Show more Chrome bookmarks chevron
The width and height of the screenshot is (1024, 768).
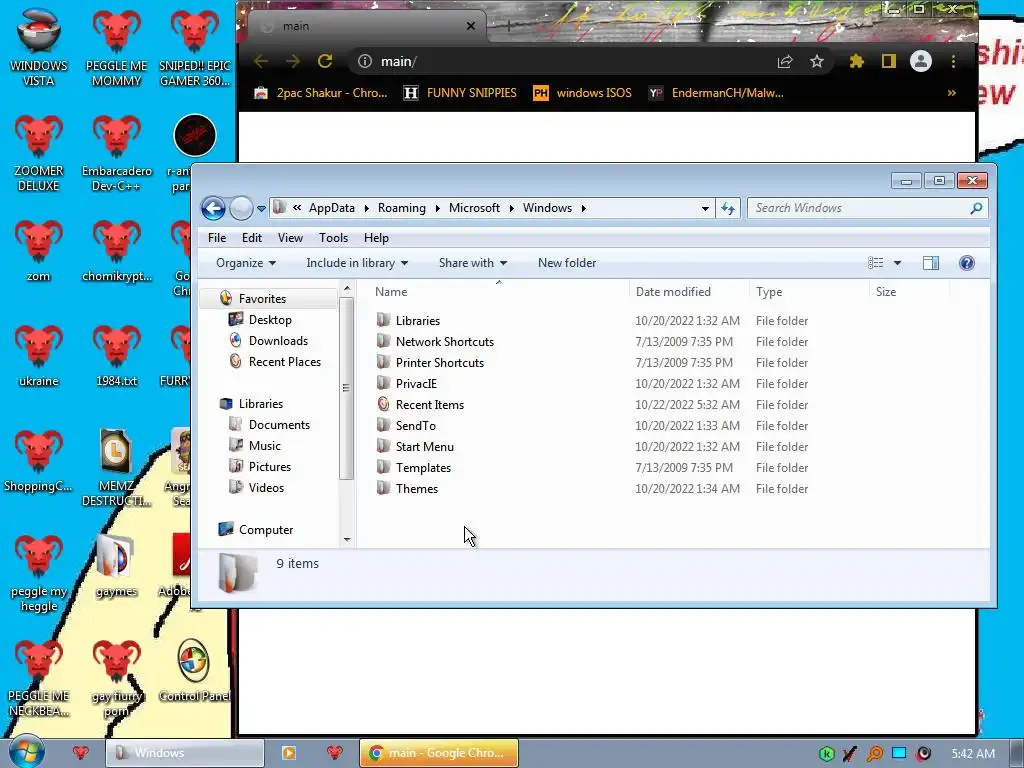coord(952,93)
